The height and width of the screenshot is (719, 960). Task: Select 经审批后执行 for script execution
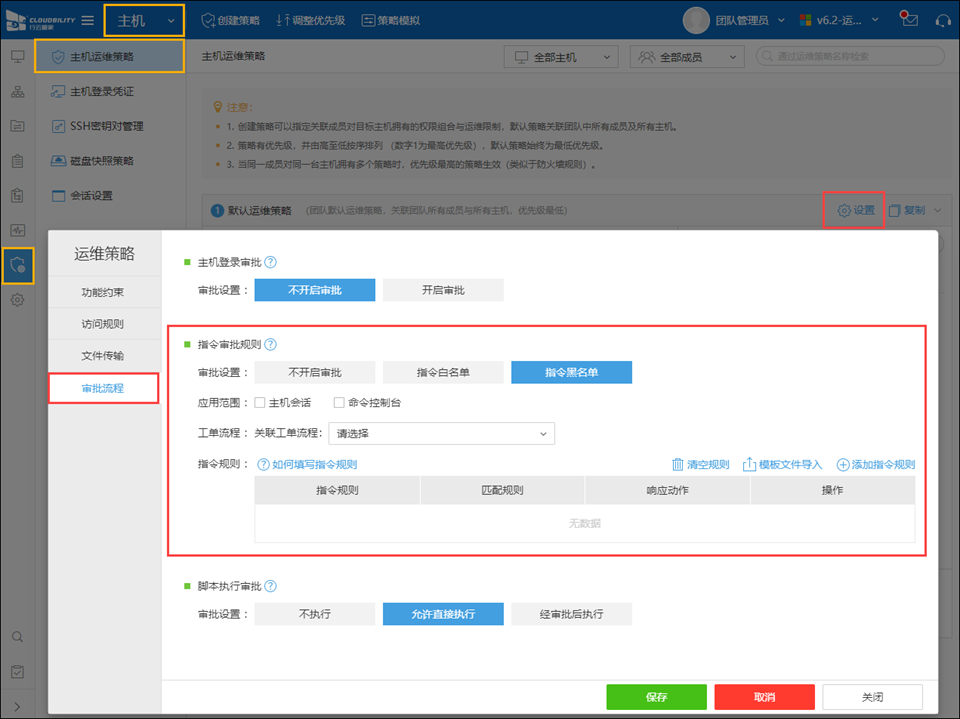[571, 614]
